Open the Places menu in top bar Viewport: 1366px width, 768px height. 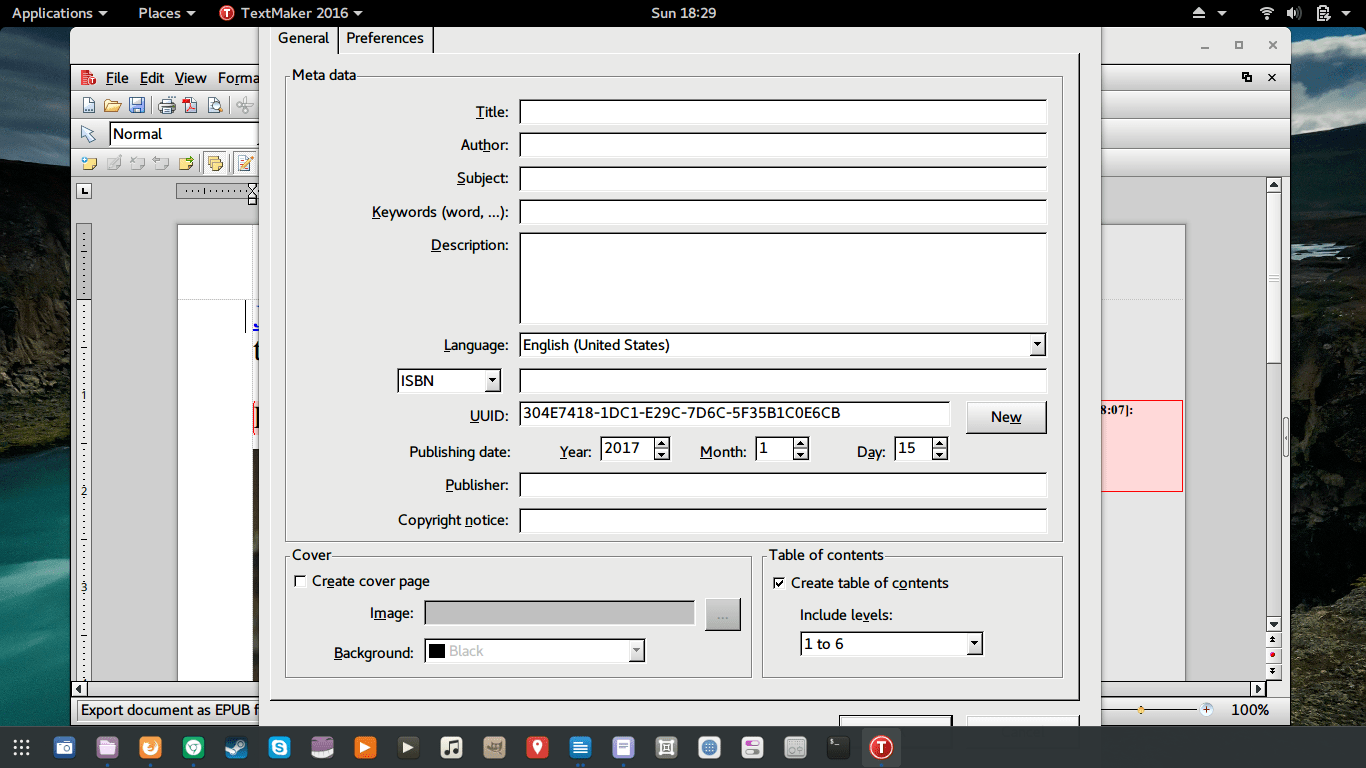tap(166, 13)
